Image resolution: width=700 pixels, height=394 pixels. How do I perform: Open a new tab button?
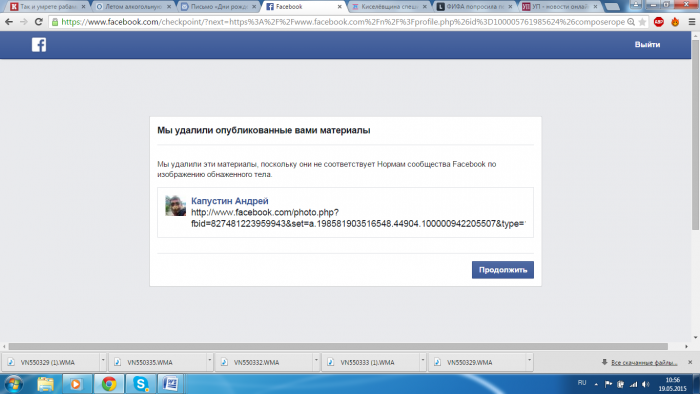click(x=612, y=7)
